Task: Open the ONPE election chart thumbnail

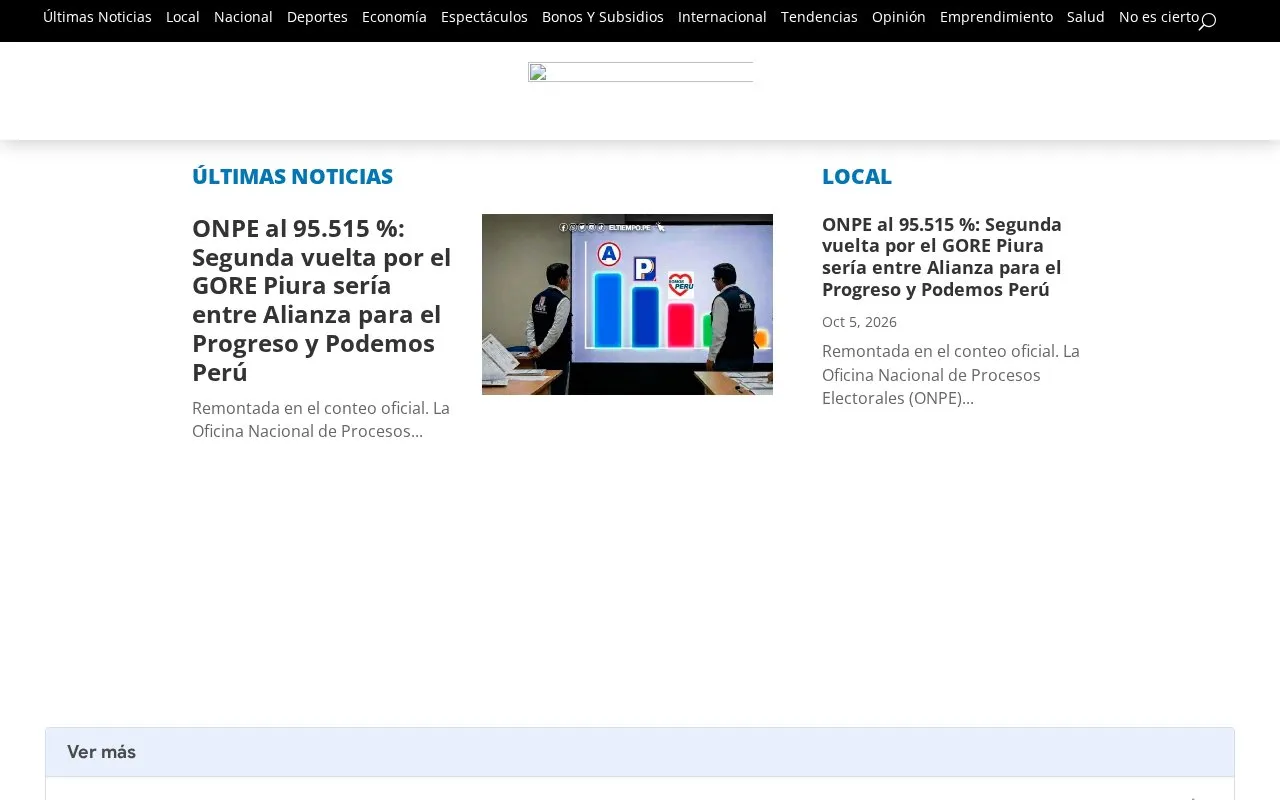Action: (x=627, y=304)
